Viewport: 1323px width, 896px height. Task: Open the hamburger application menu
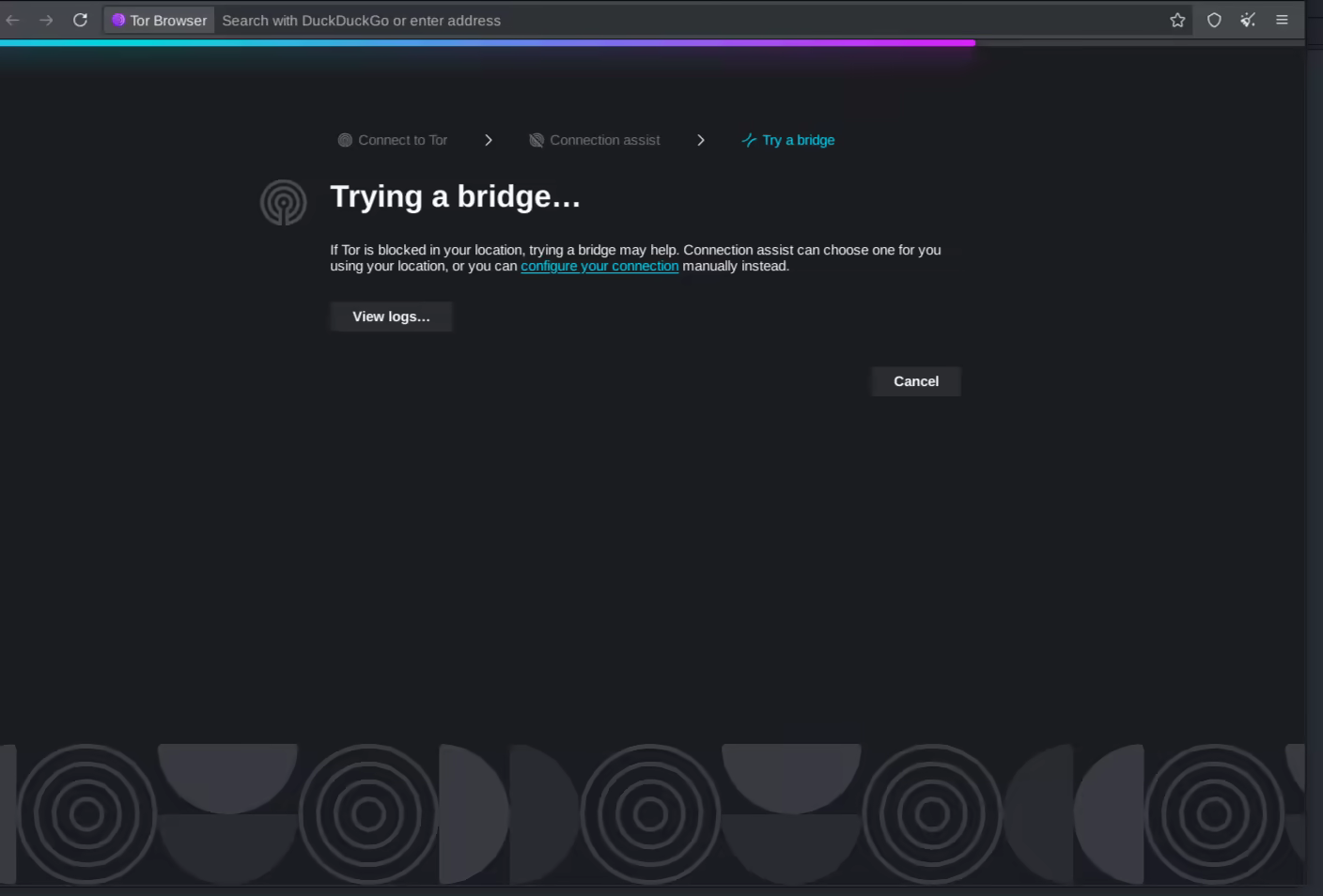coord(1282,20)
